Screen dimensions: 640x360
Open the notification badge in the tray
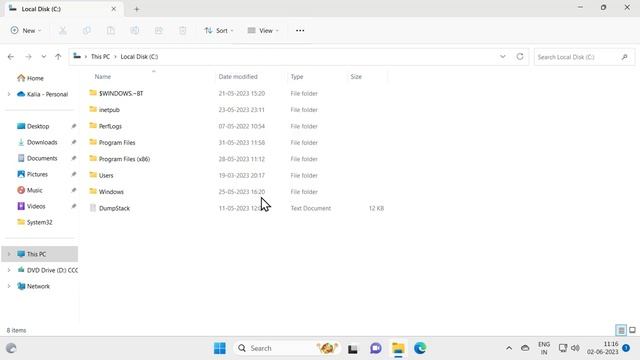[626, 348]
